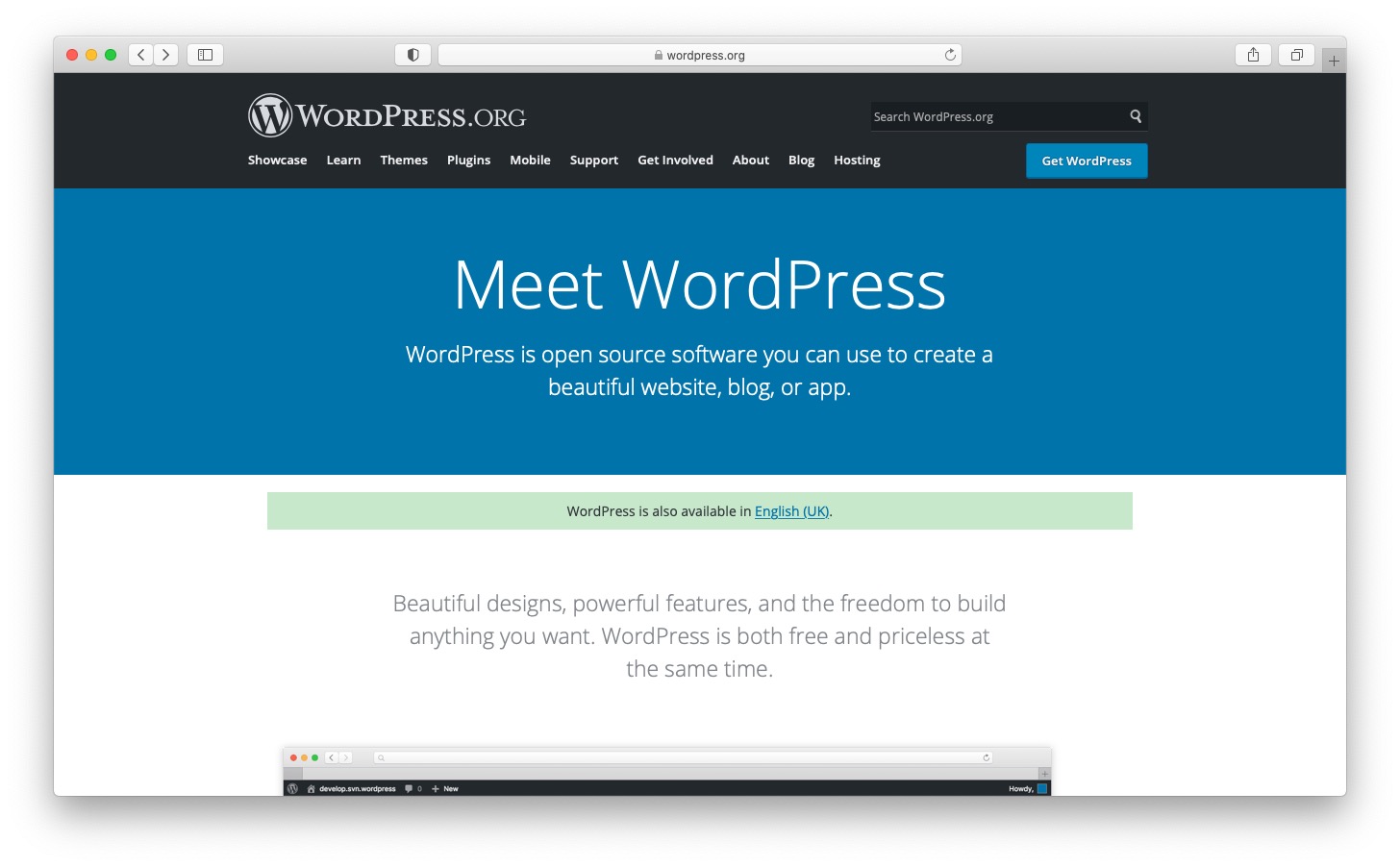Open the Share menu icon

click(x=1253, y=55)
